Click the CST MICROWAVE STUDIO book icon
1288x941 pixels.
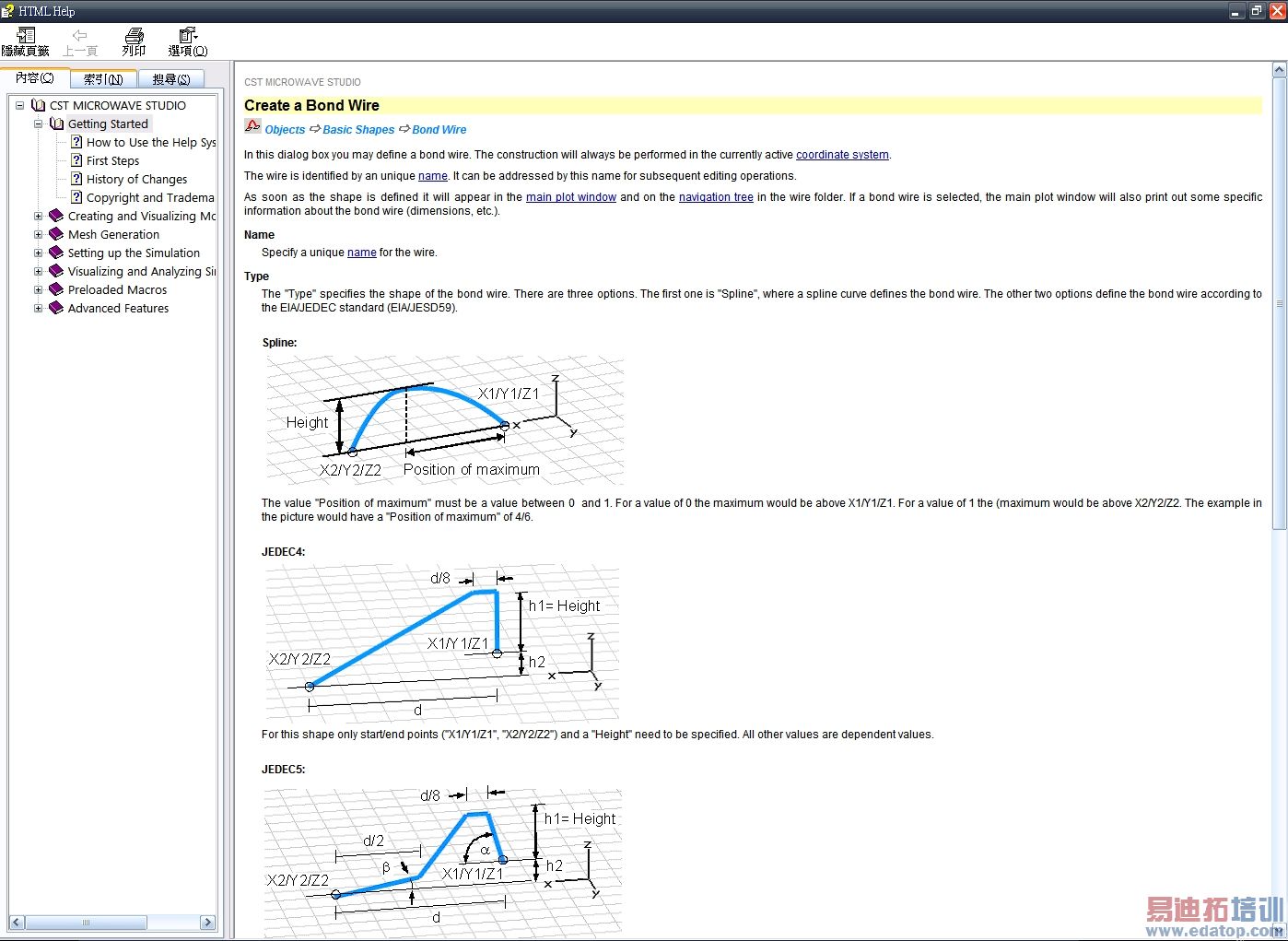click(x=39, y=105)
